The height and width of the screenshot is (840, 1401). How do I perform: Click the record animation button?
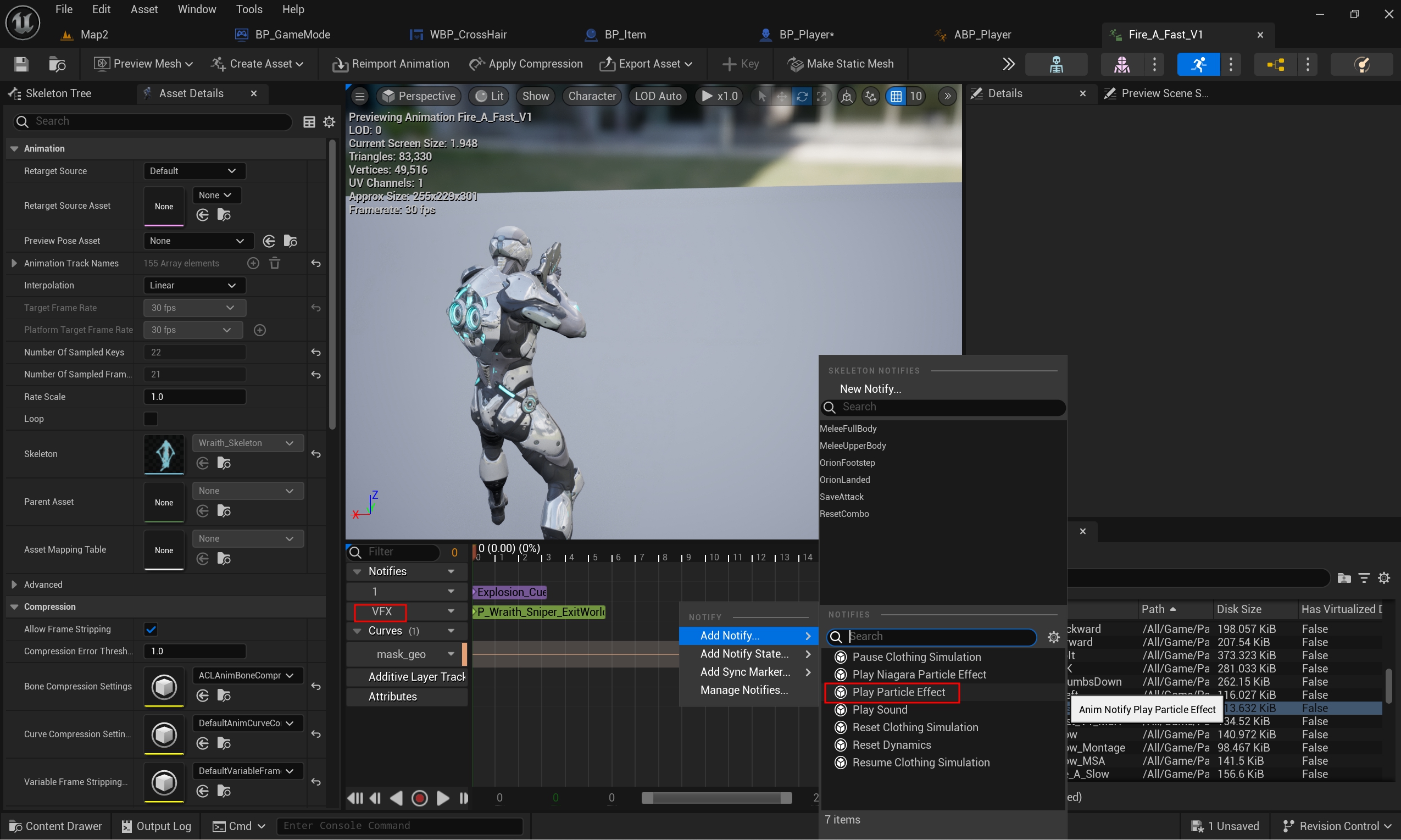(419, 798)
